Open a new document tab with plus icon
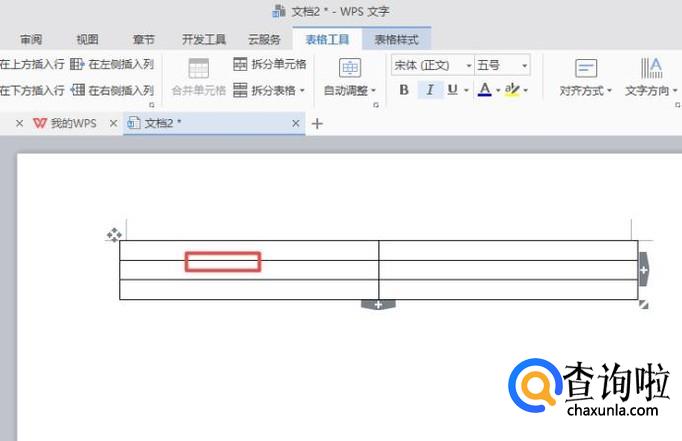This screenshot has width=682, height=441. pyautogui.click(x=318, y=123)
